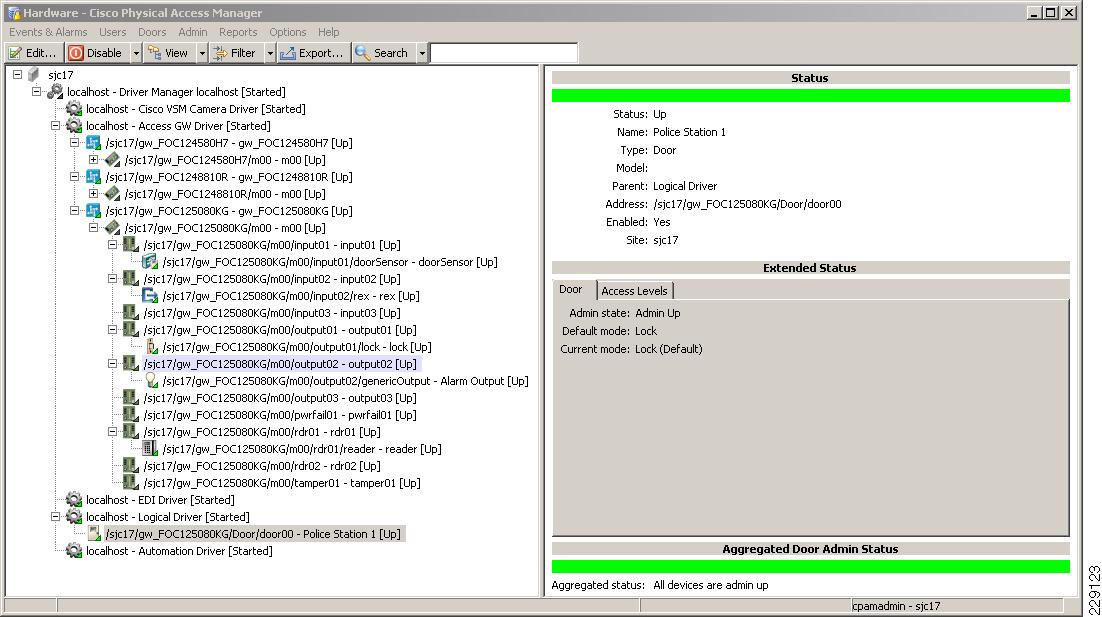Click the pwrfail01 interface icon

[131, 415]
